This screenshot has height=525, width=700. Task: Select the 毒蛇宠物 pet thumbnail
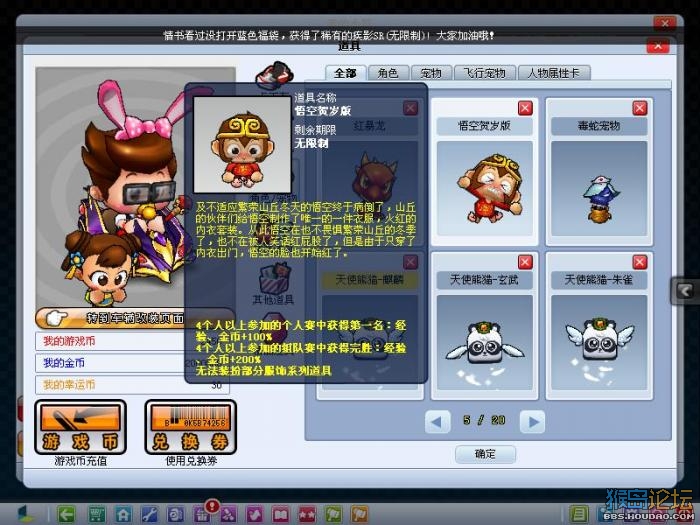point(599,188)
